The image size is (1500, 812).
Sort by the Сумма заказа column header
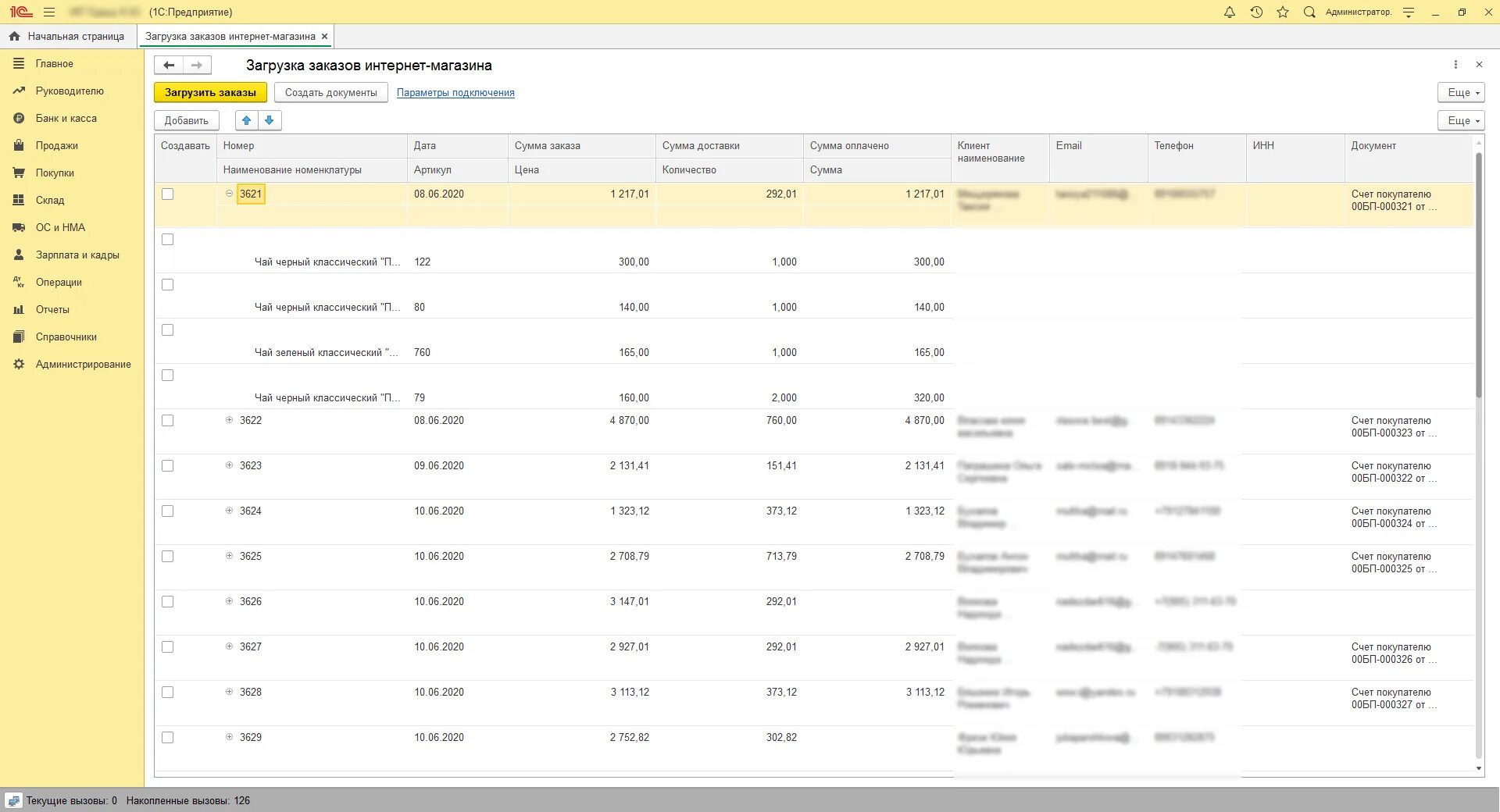tap(581, 146)
